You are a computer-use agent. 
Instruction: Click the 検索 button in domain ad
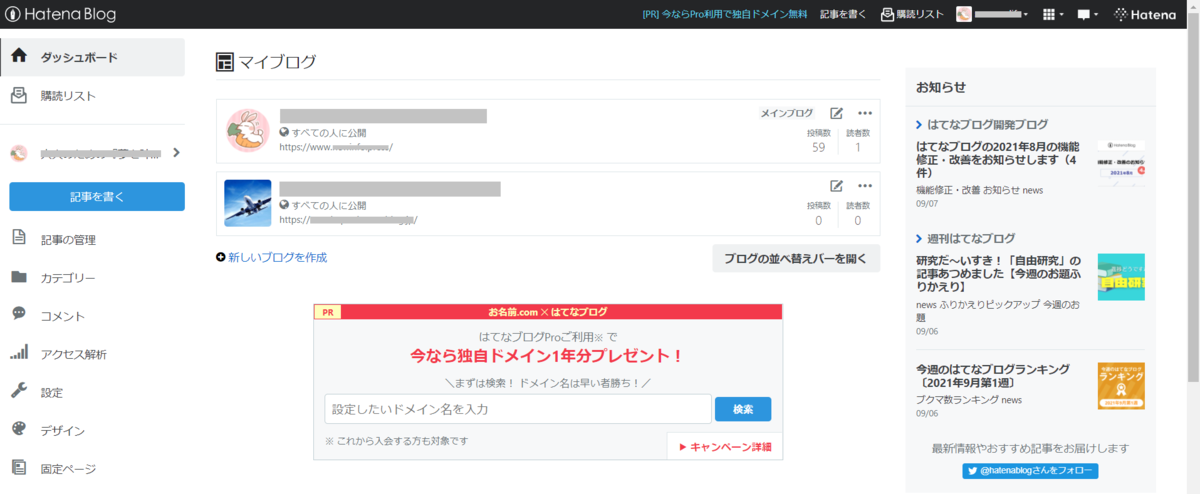click(743, 409)
